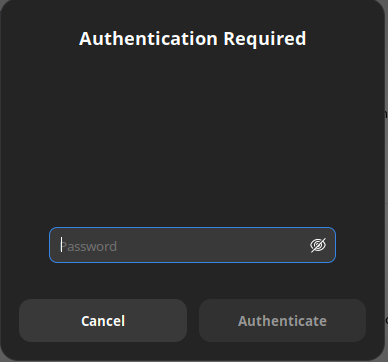
Task: Reveal password characters using the eye icon
Action: tap(318, 245)
